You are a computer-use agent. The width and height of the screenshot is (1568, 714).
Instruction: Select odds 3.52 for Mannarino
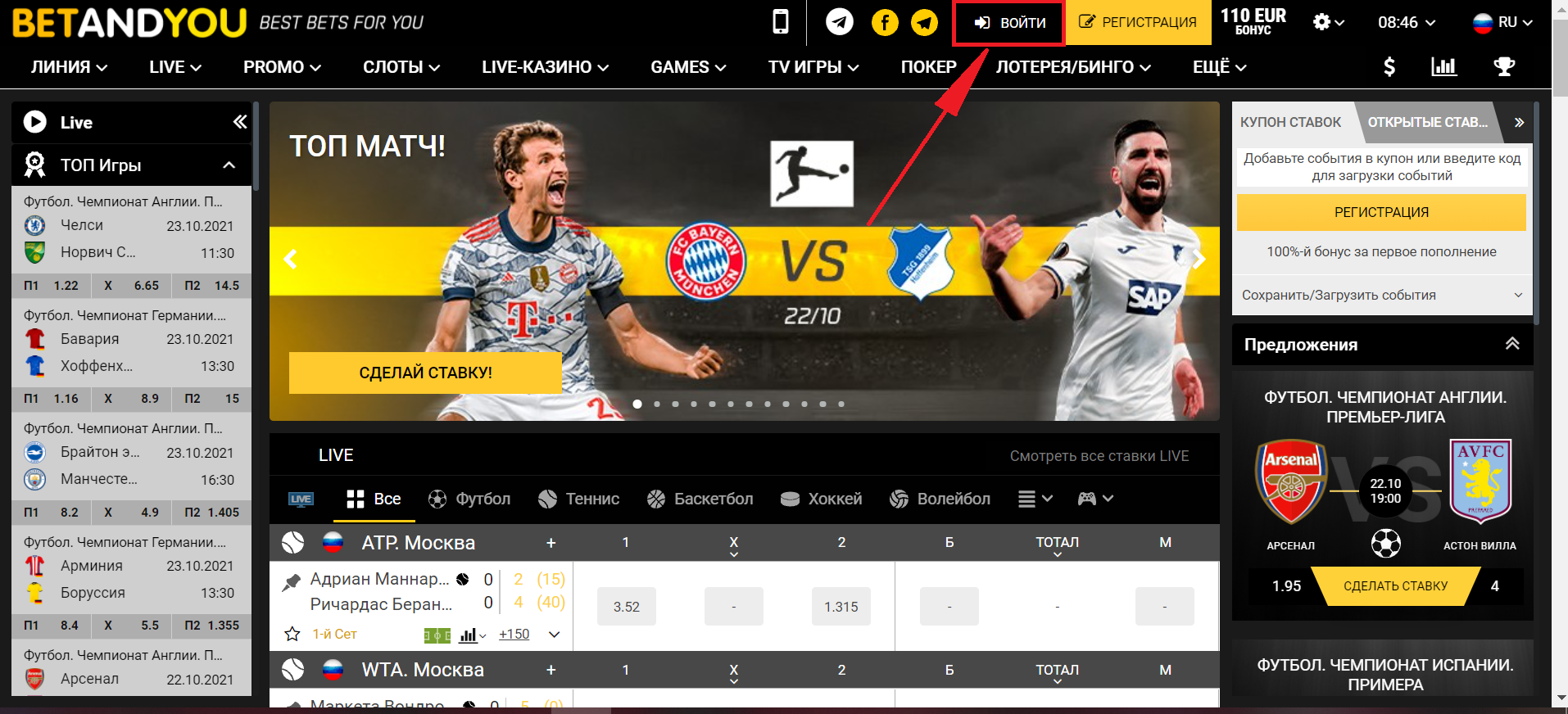pos(627,607)
